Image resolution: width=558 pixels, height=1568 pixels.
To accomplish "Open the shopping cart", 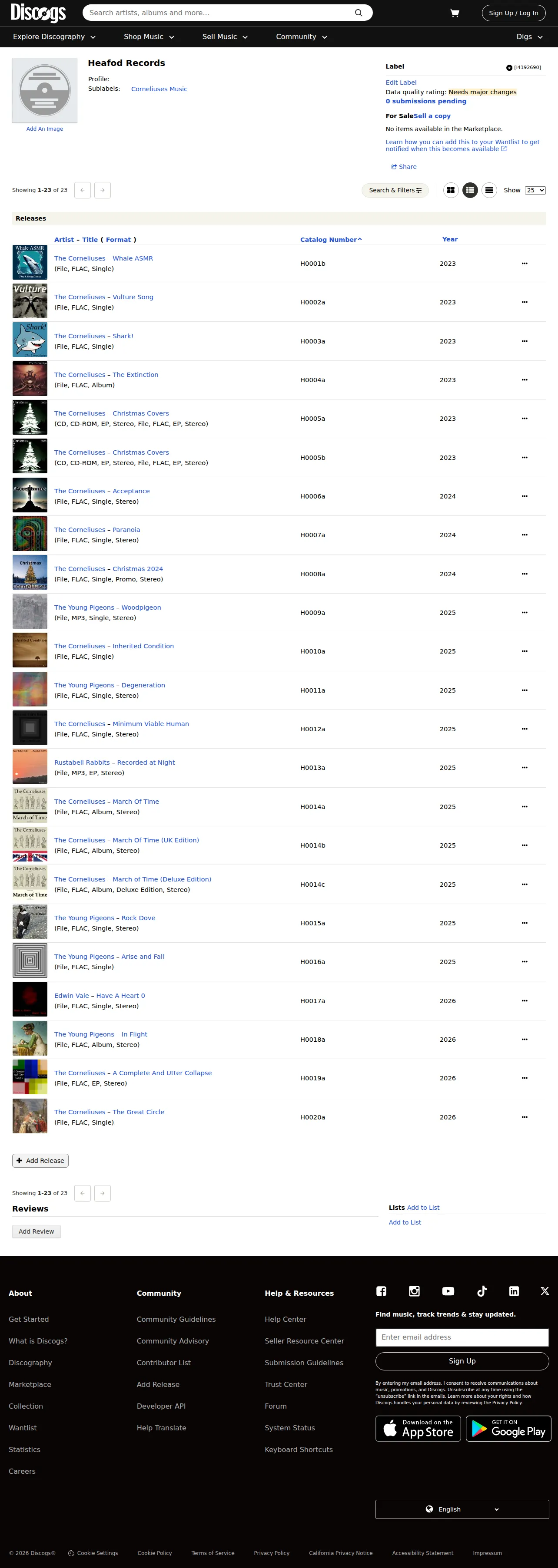I will point(455,13).
